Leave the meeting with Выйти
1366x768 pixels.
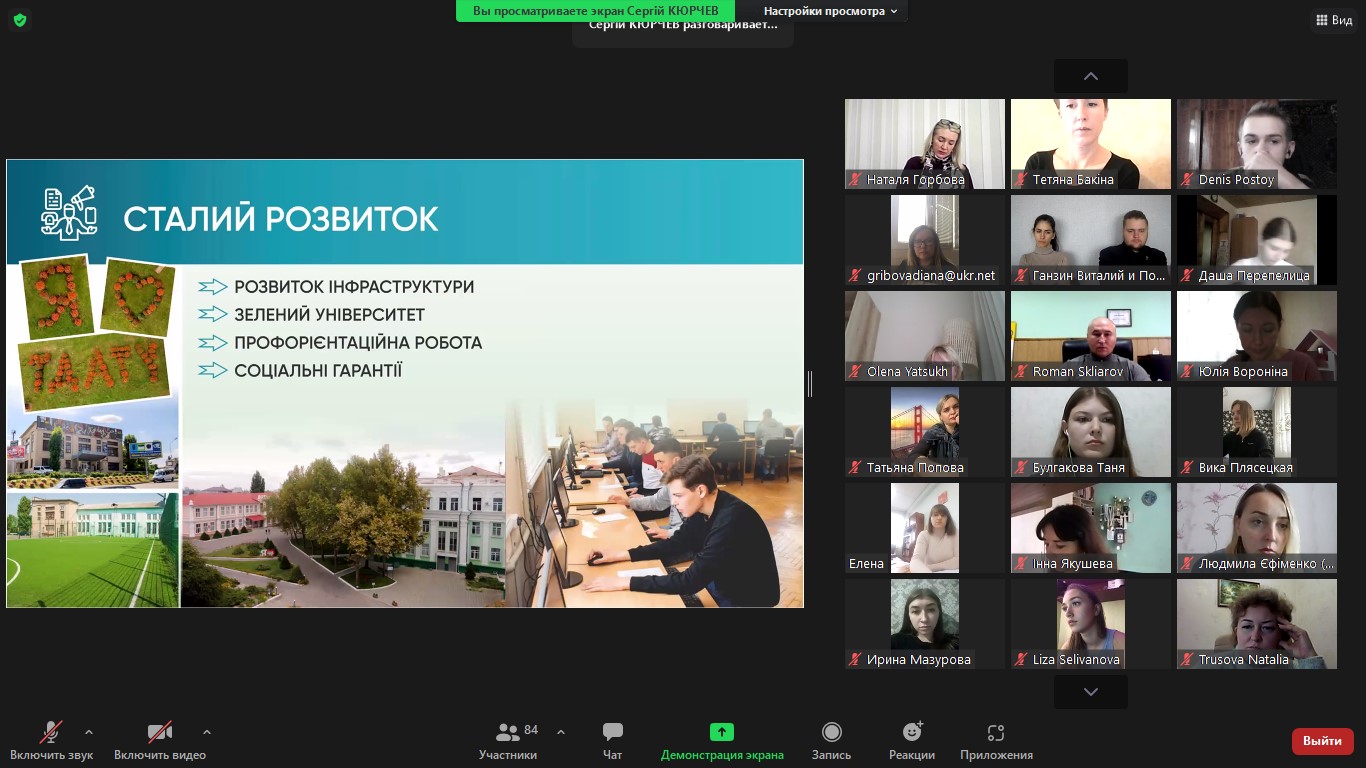1323,741
